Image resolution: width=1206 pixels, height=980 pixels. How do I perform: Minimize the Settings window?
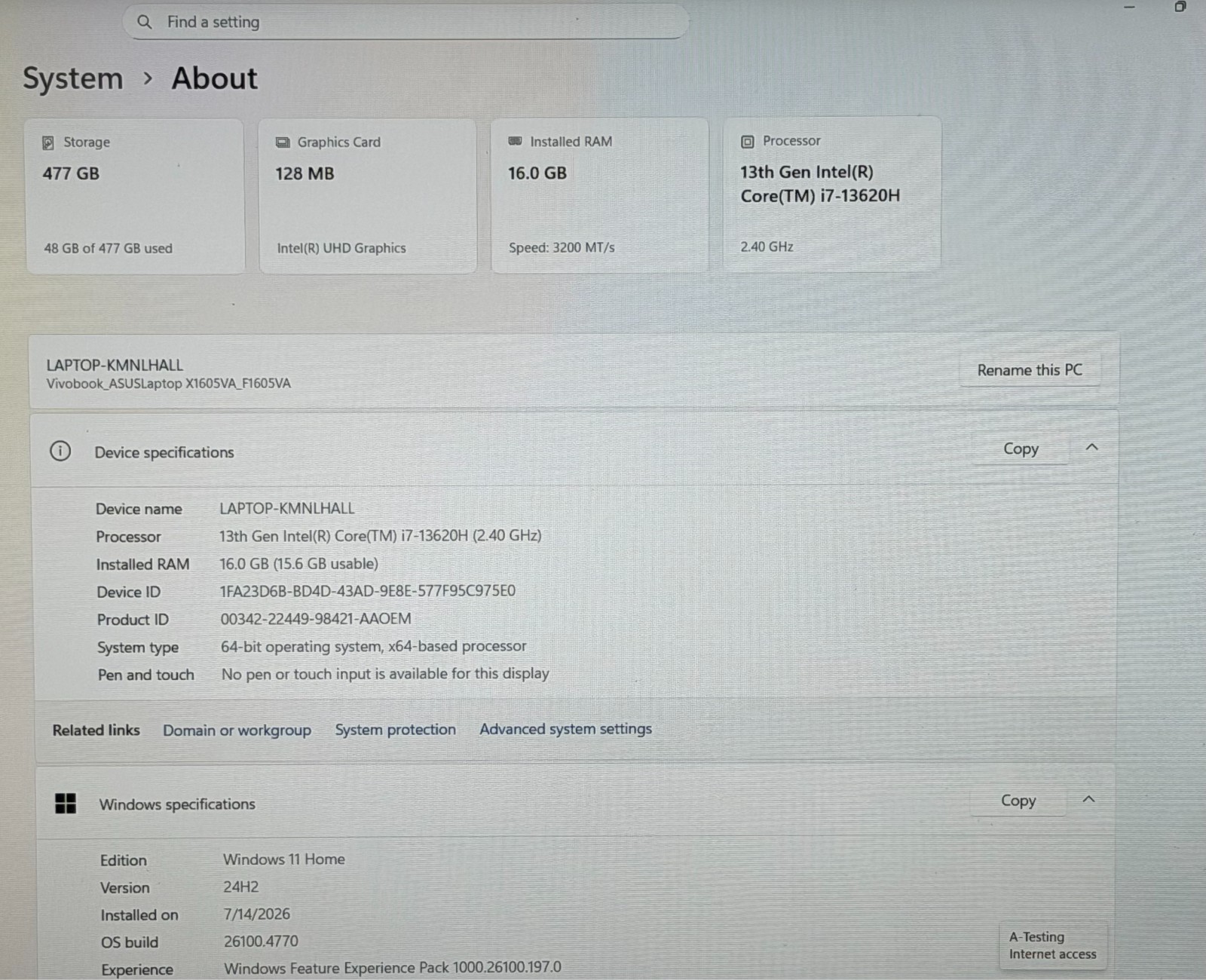1129,7
